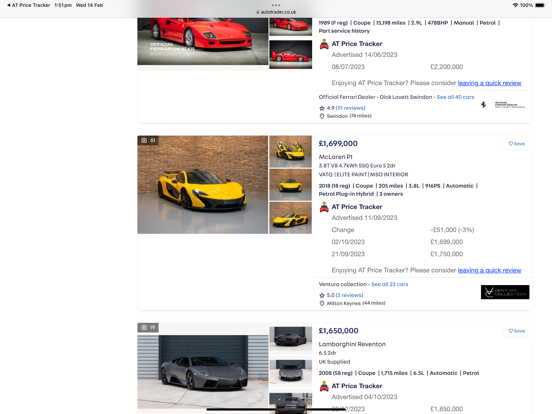The image size is (552, 414).
Task: Tap the battery indicator icon
Action: tap(540, 5)
